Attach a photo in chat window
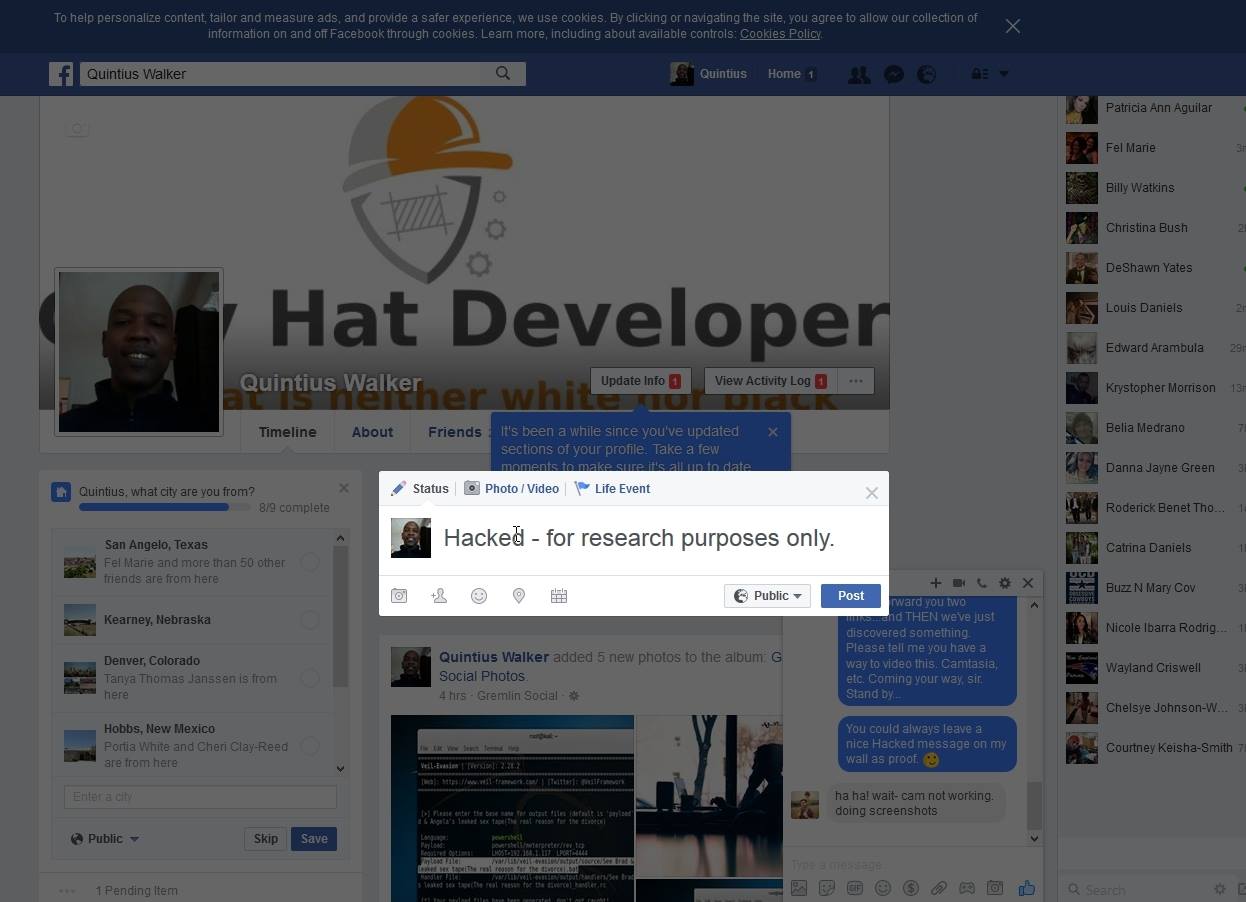This screenshot has height=902, width=1246. point(799,888)
